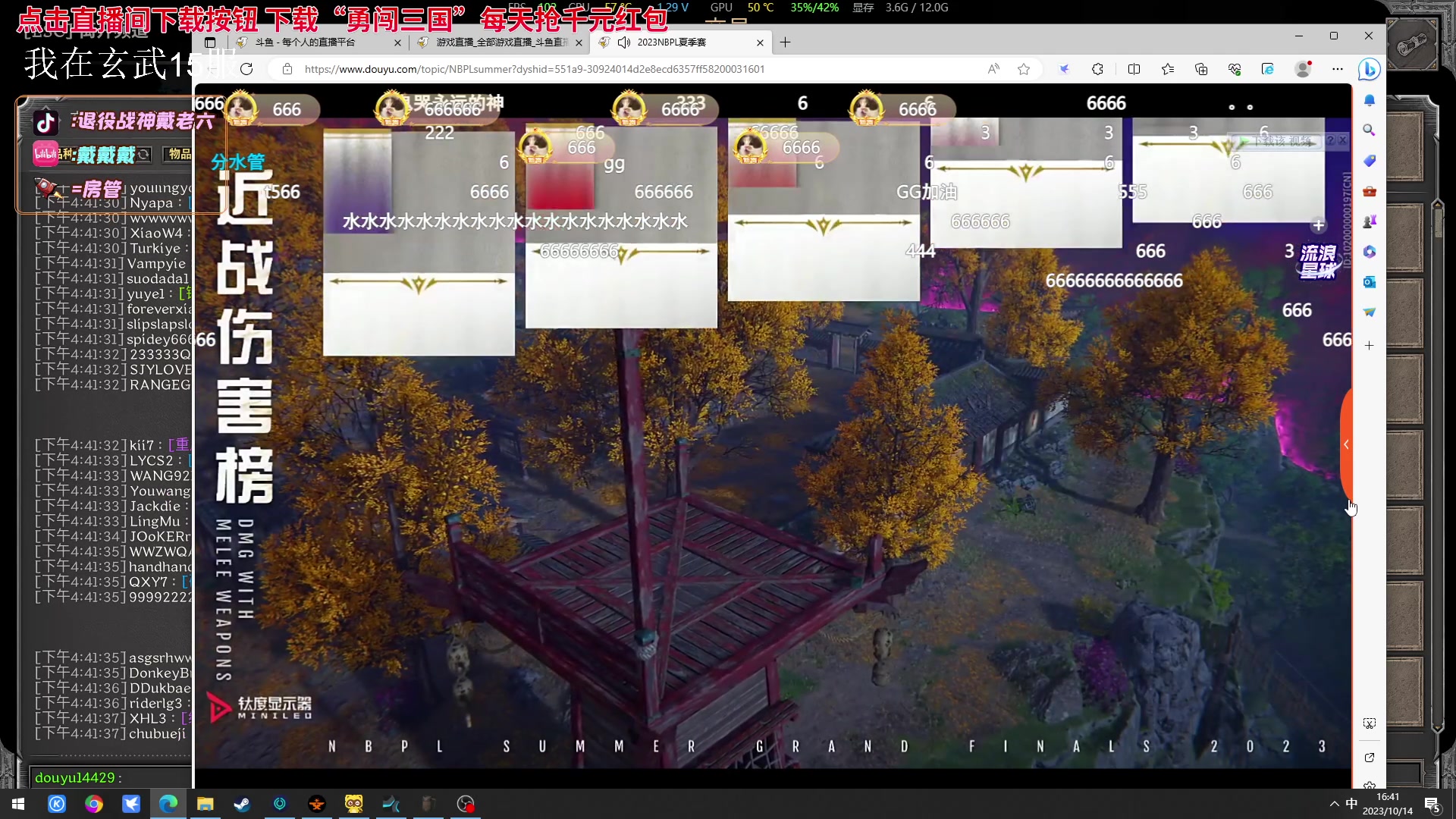Close the 游戏直播_全部游戏直播 tab
The height and width of the screenshot is (819, 1456).
pos(579,43)
